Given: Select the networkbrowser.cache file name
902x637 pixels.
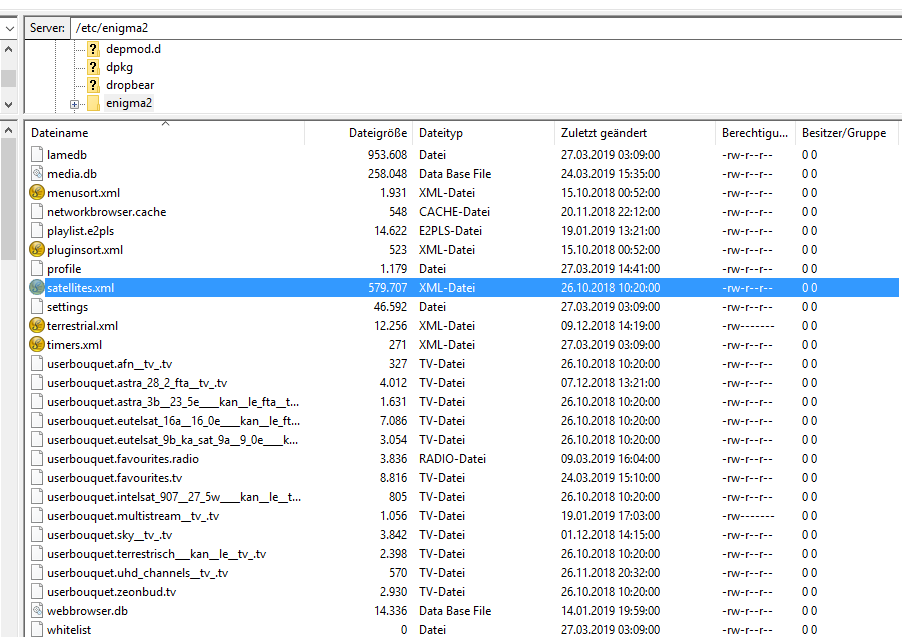Looking at the screenshot, I should click(106, 212).
